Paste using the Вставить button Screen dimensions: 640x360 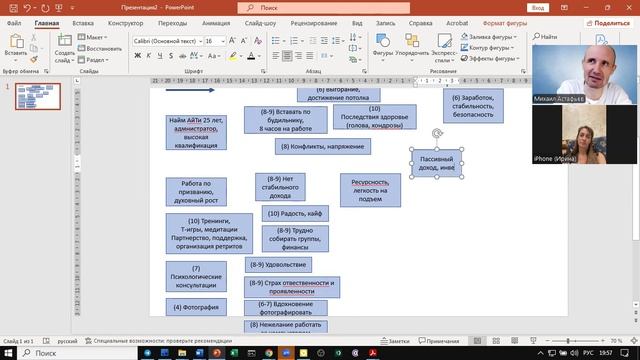coord(16,48)
